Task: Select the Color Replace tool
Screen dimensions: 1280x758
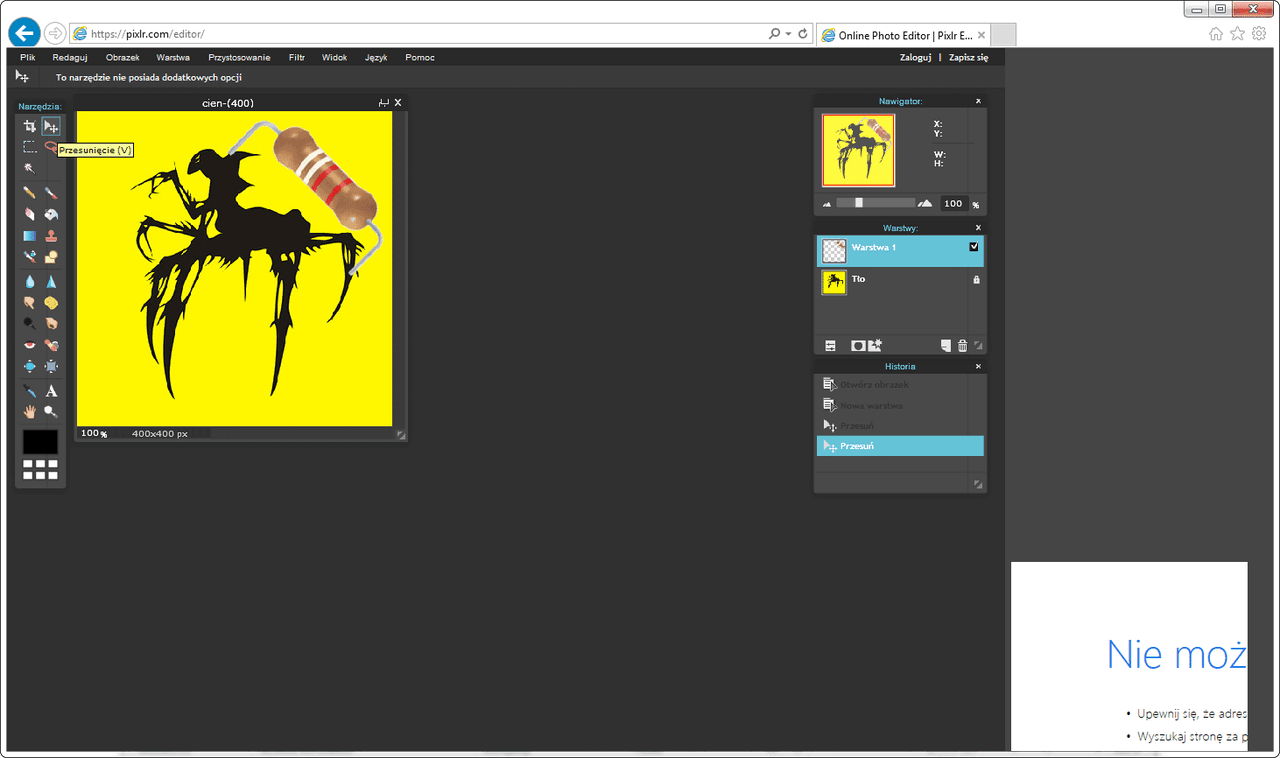Action: pyautogui.click(x=30, y=257)
